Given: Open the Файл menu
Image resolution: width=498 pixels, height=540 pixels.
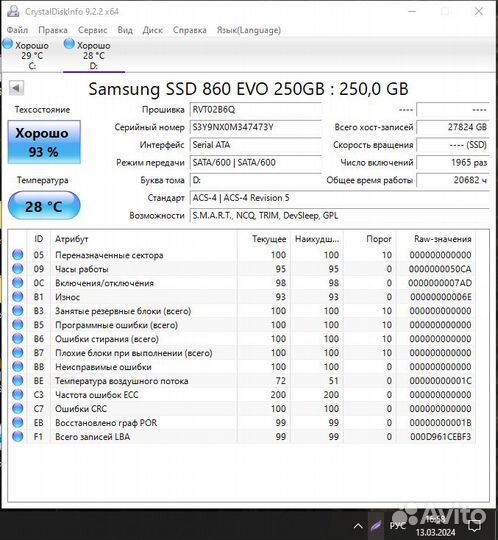Looking at the screenshot, I should tap(17, 30).
